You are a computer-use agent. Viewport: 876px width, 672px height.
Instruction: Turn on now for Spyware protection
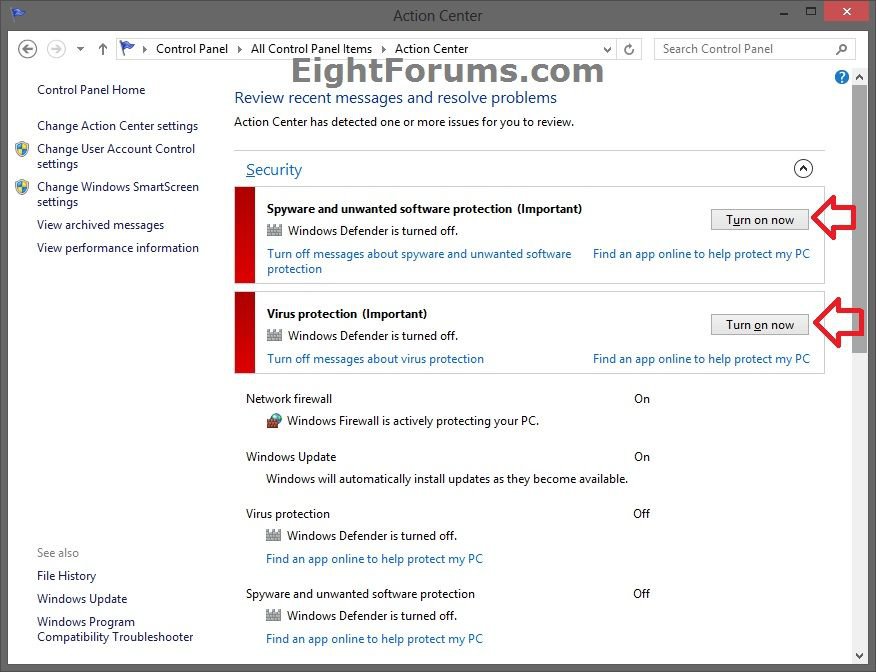(x=760, y=220)
